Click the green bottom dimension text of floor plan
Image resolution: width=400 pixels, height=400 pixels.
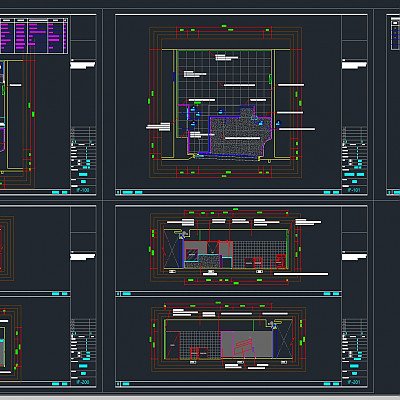(223, 177)
